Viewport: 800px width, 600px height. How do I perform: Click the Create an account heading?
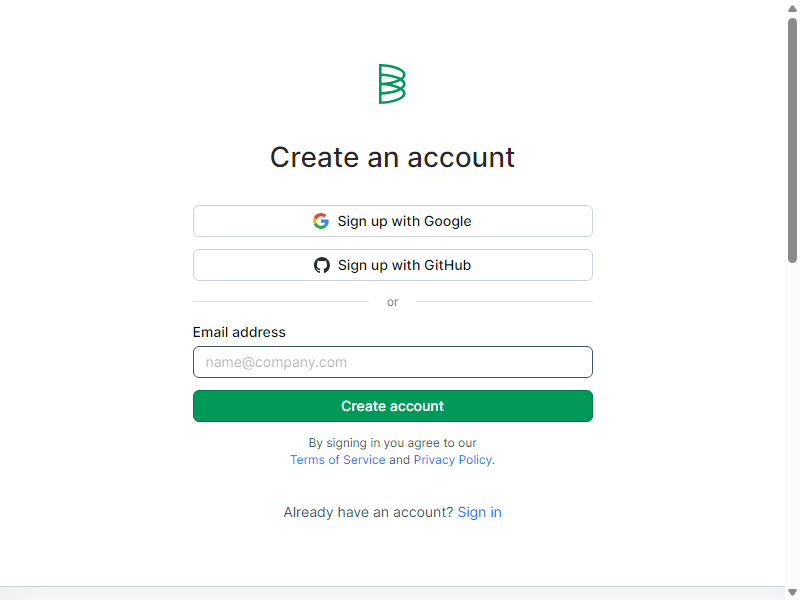coord(392,157)
